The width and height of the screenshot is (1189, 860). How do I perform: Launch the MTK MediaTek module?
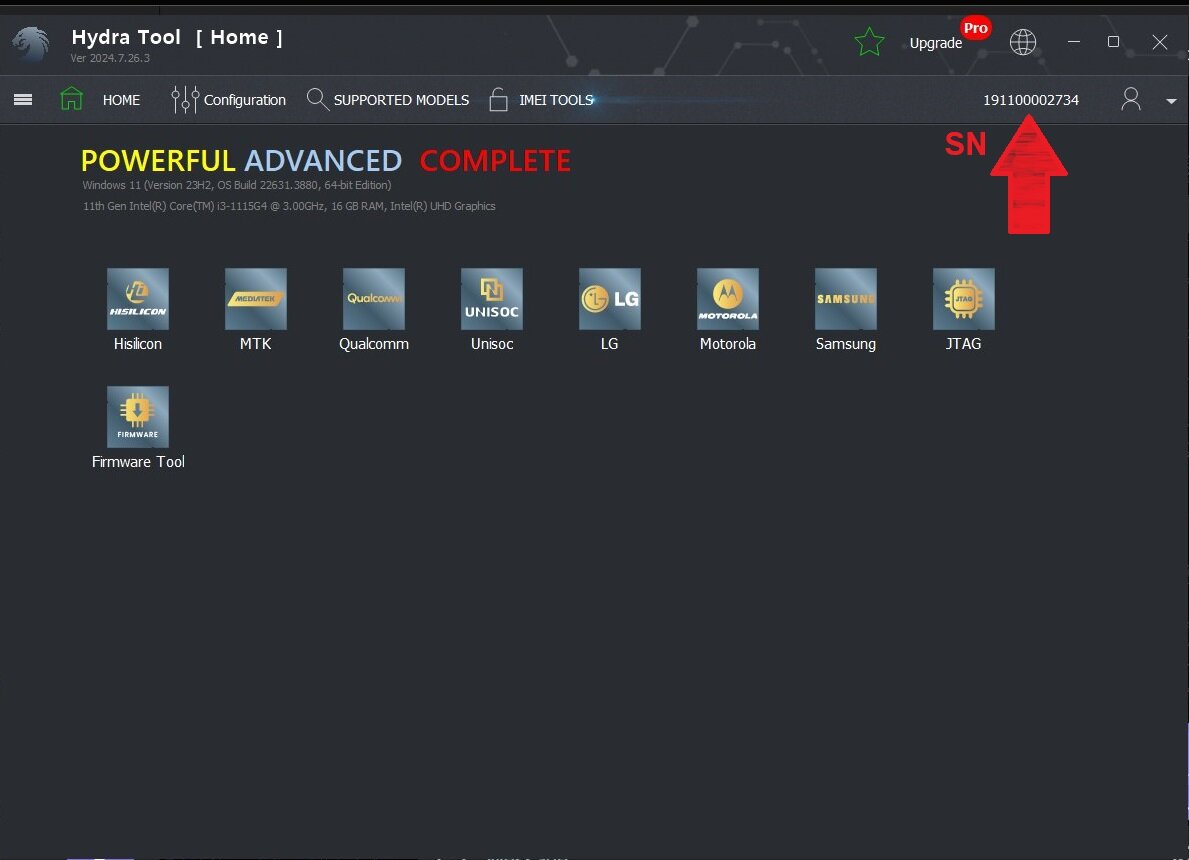(x=256, y=299)
